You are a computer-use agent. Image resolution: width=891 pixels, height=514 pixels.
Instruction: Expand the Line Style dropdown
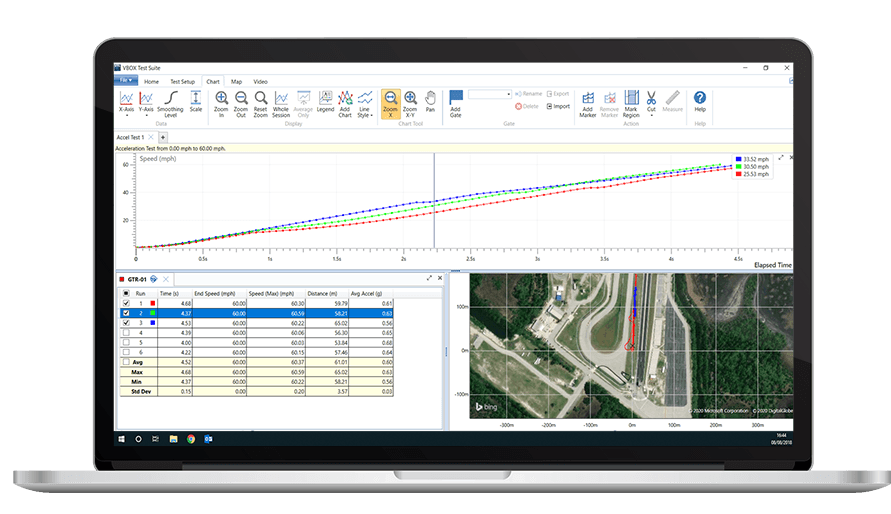(x=366, y=101)
